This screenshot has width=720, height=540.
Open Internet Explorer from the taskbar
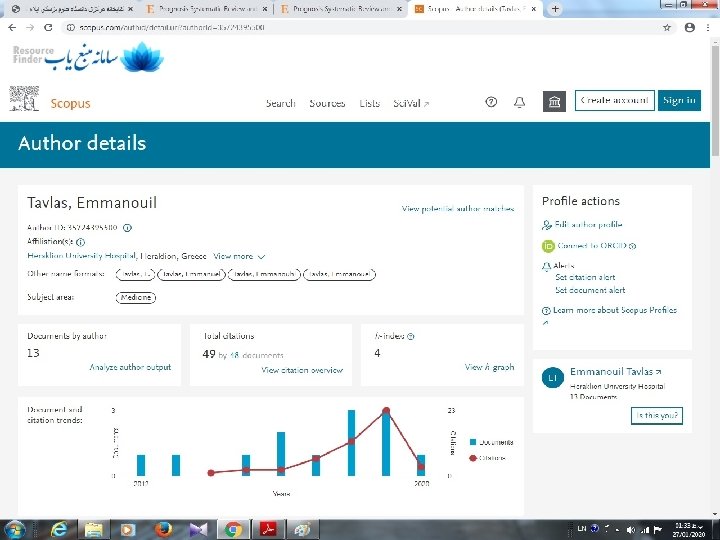point(59,530)
